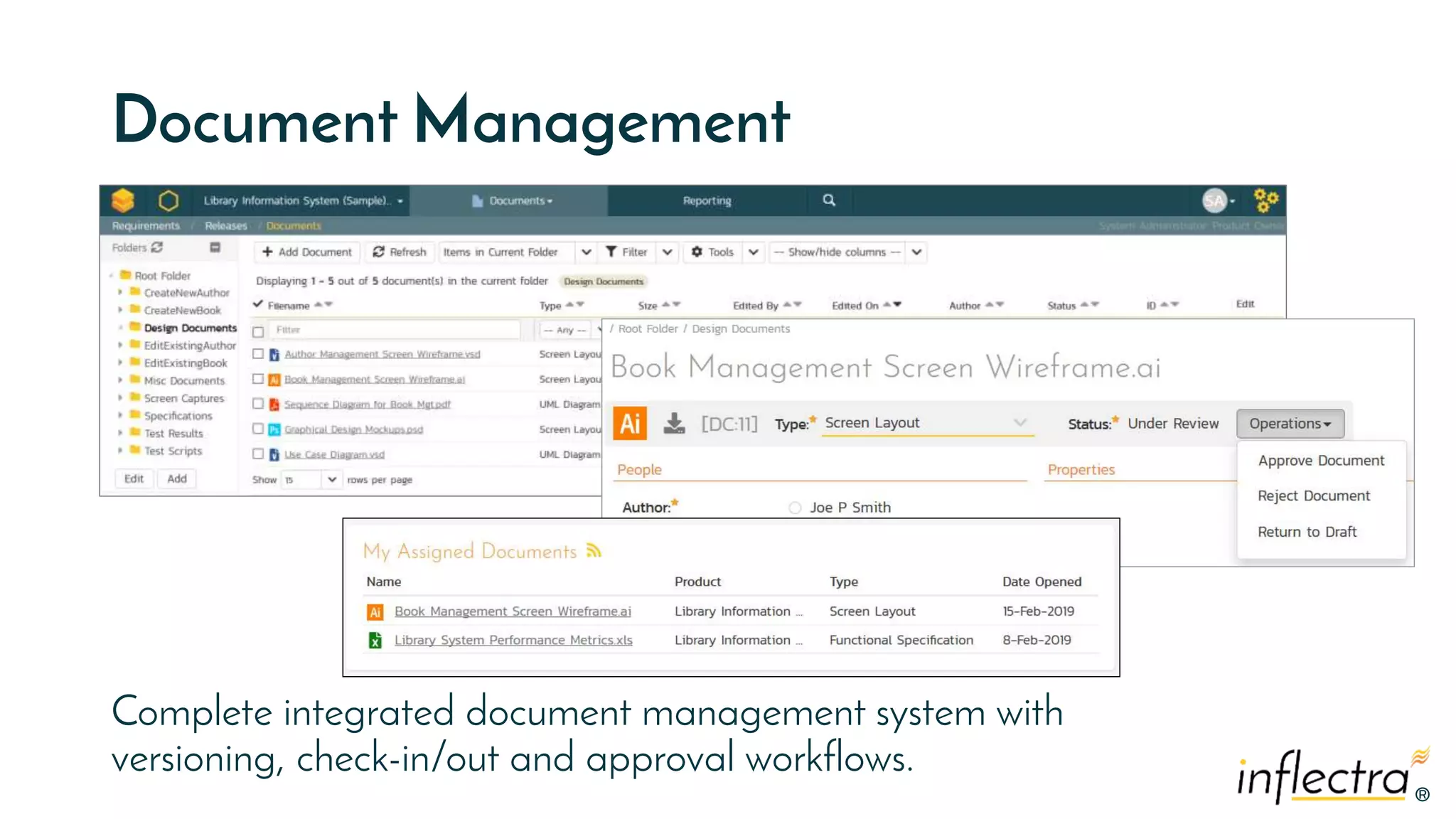
Task: Click the Root Folder breadcrumb in detail panel
Action: tap(648, 328)
